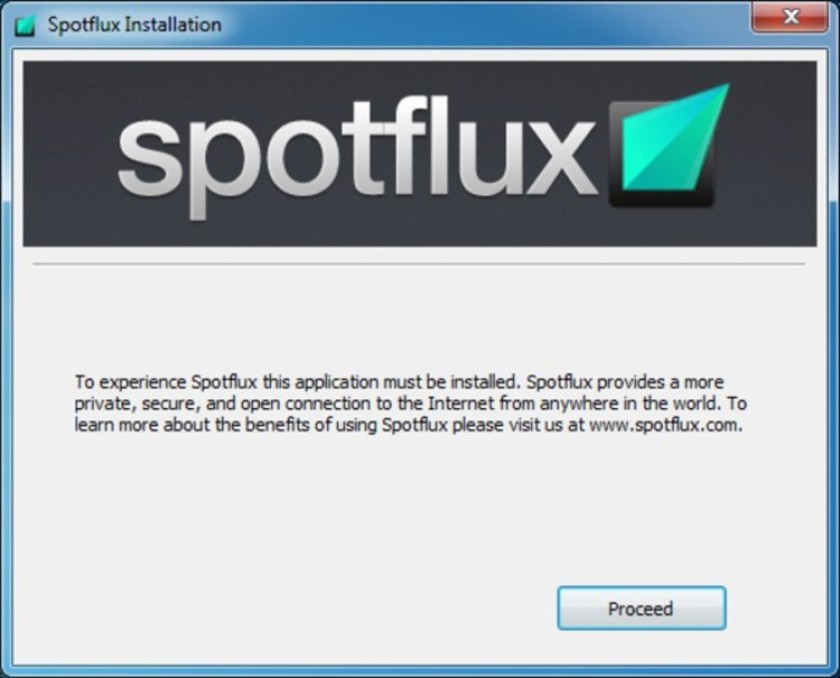
Task: Click empty title bar area beside title
Action: coord(482,24)
